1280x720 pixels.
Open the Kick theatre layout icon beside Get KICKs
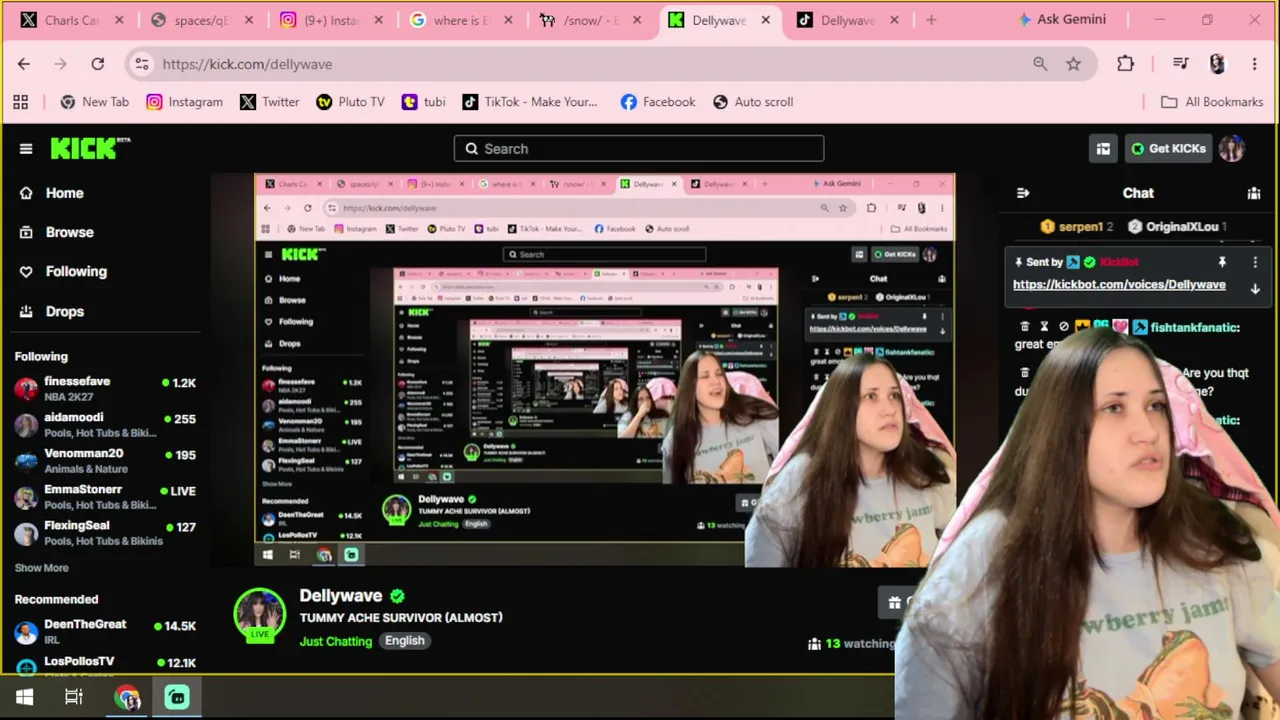(1103, 149)
